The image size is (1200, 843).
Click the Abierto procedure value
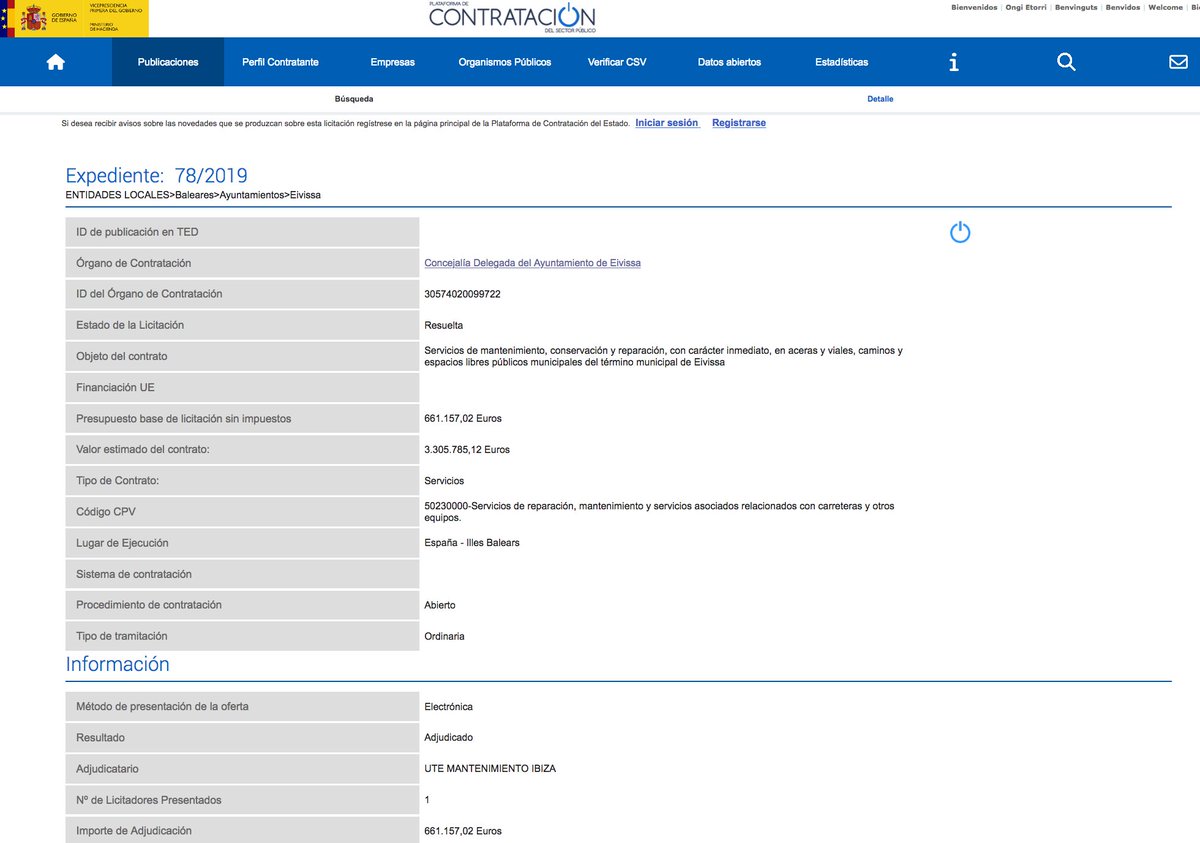(440, 605)
